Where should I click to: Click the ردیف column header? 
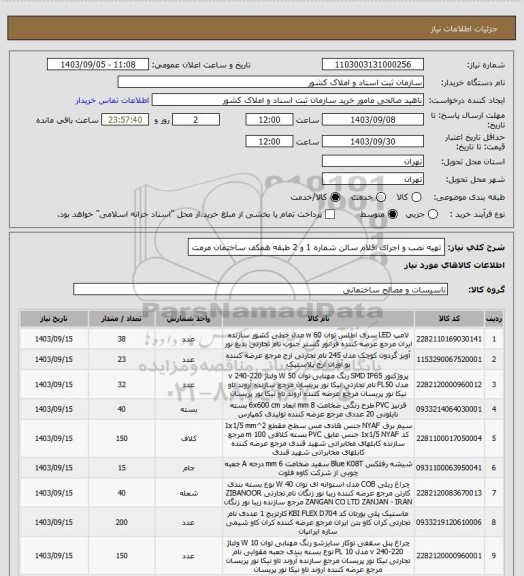[494, 318]
